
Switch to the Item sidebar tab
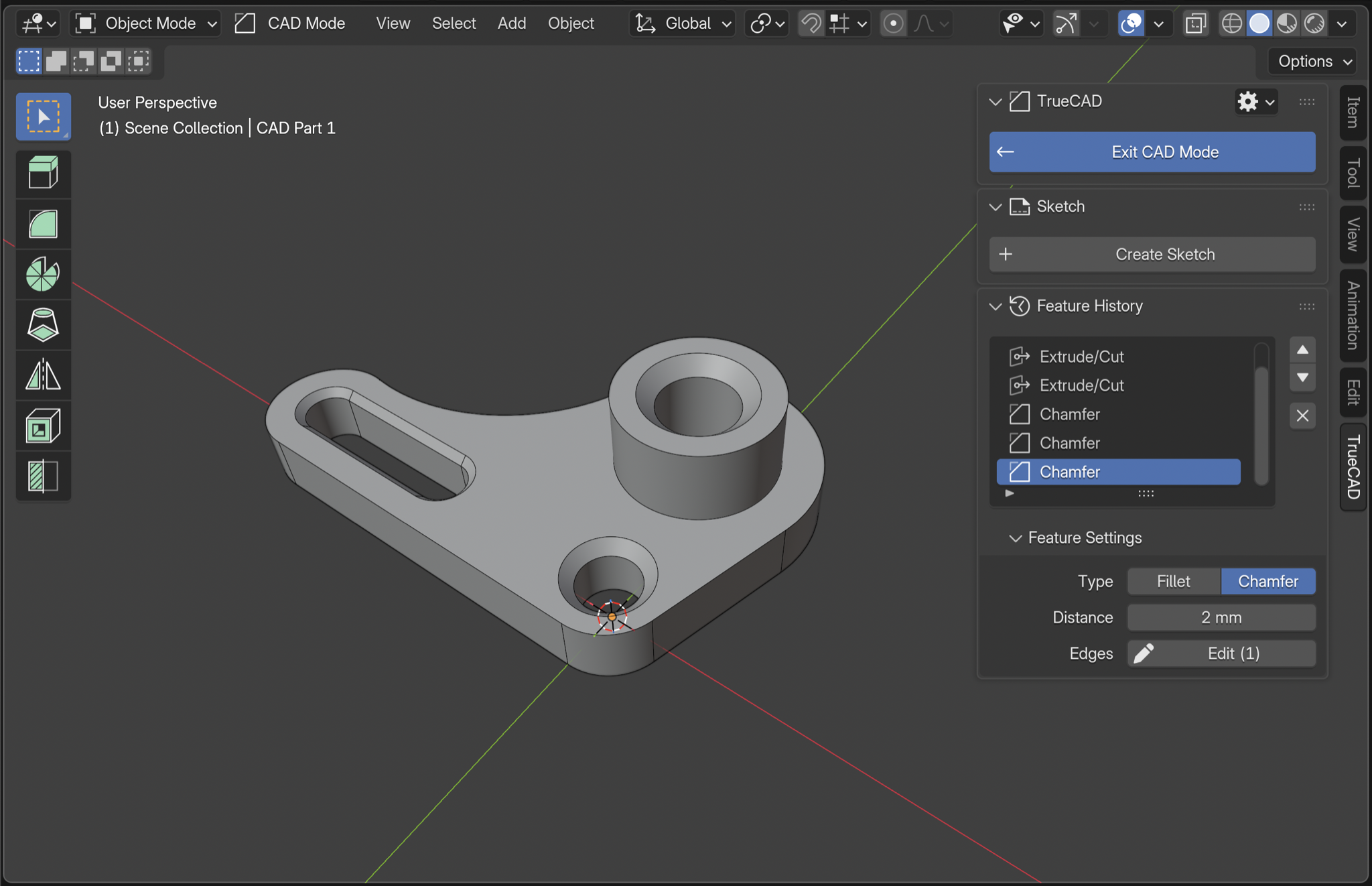(x=1353, y=112)
